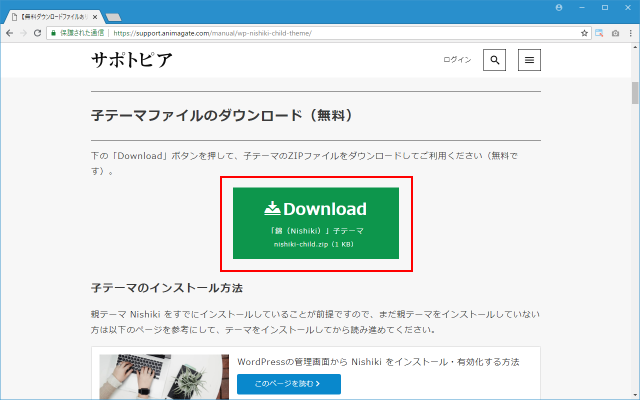Close the current browser tab
Screen dimensions: 640x400
click(95, 17)
